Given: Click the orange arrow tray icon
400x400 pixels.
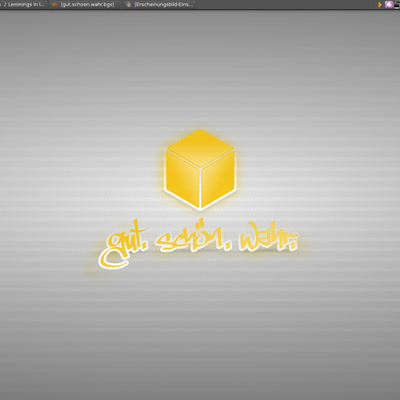Looking at the screenshot, I should 380,5.
